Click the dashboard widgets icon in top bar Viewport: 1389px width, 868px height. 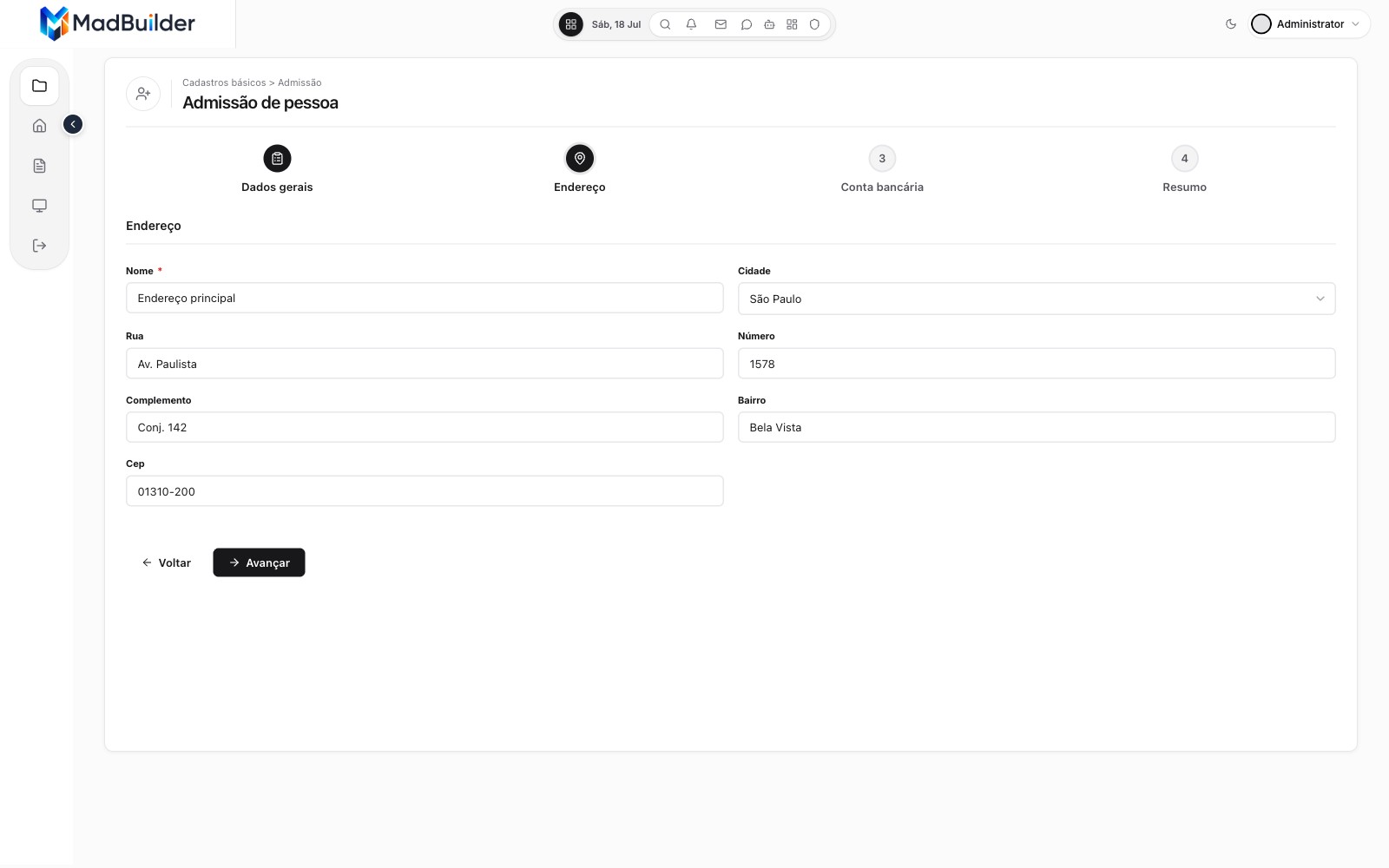[792, 24]
